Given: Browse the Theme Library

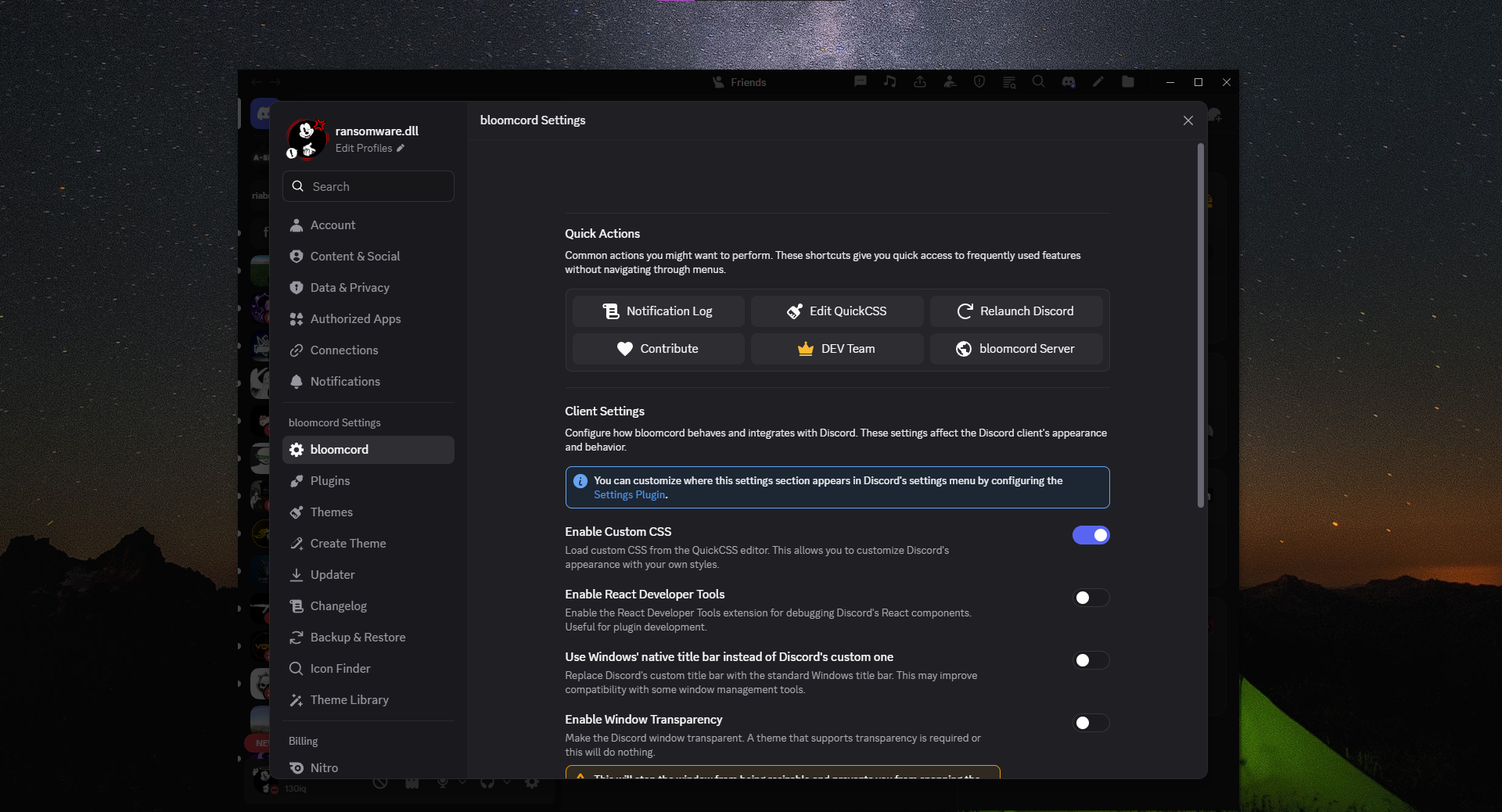Looking at the screenshot, I should tap(368, 700).
